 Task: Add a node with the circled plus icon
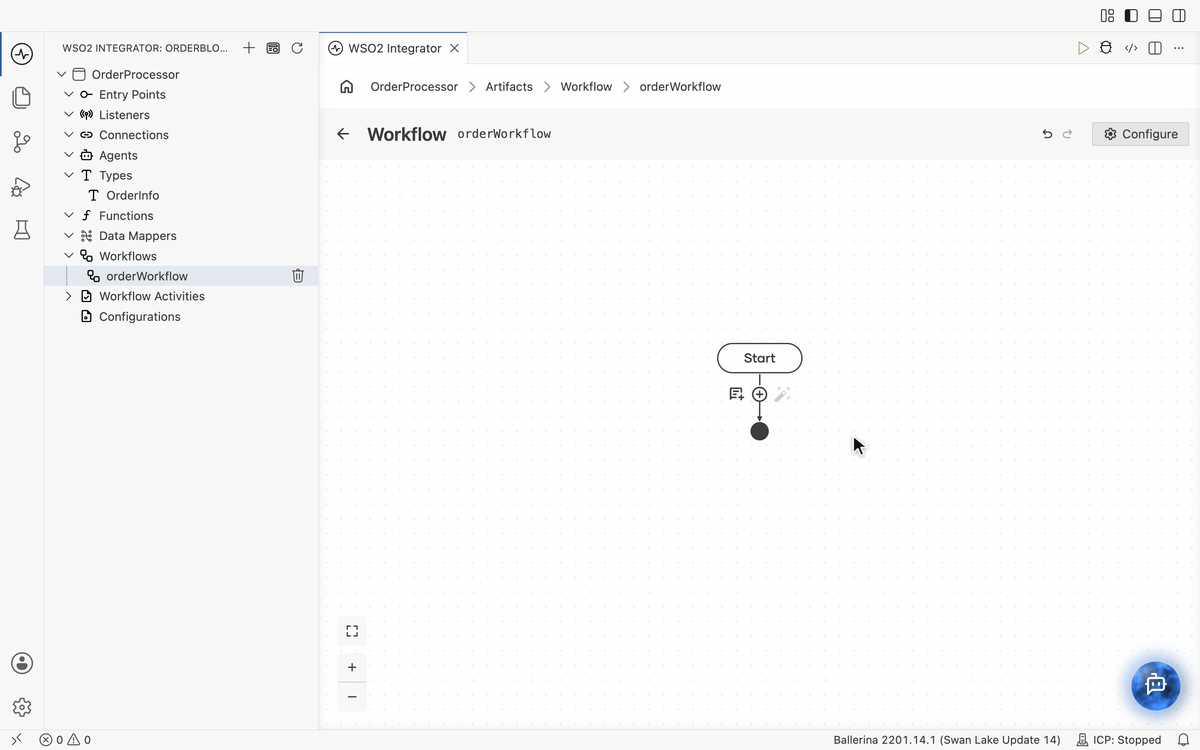tap(760, 394)
